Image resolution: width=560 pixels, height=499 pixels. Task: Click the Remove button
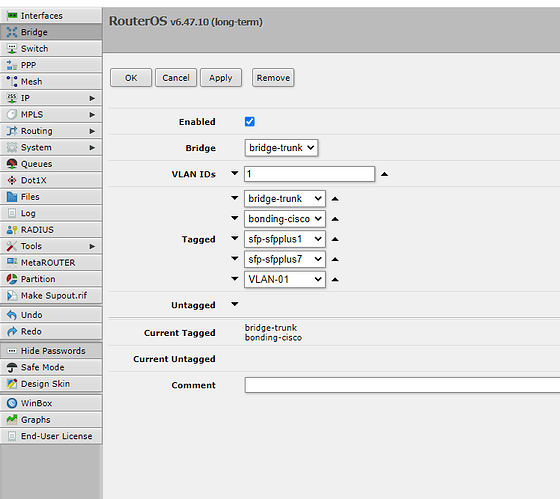point(273,78)
